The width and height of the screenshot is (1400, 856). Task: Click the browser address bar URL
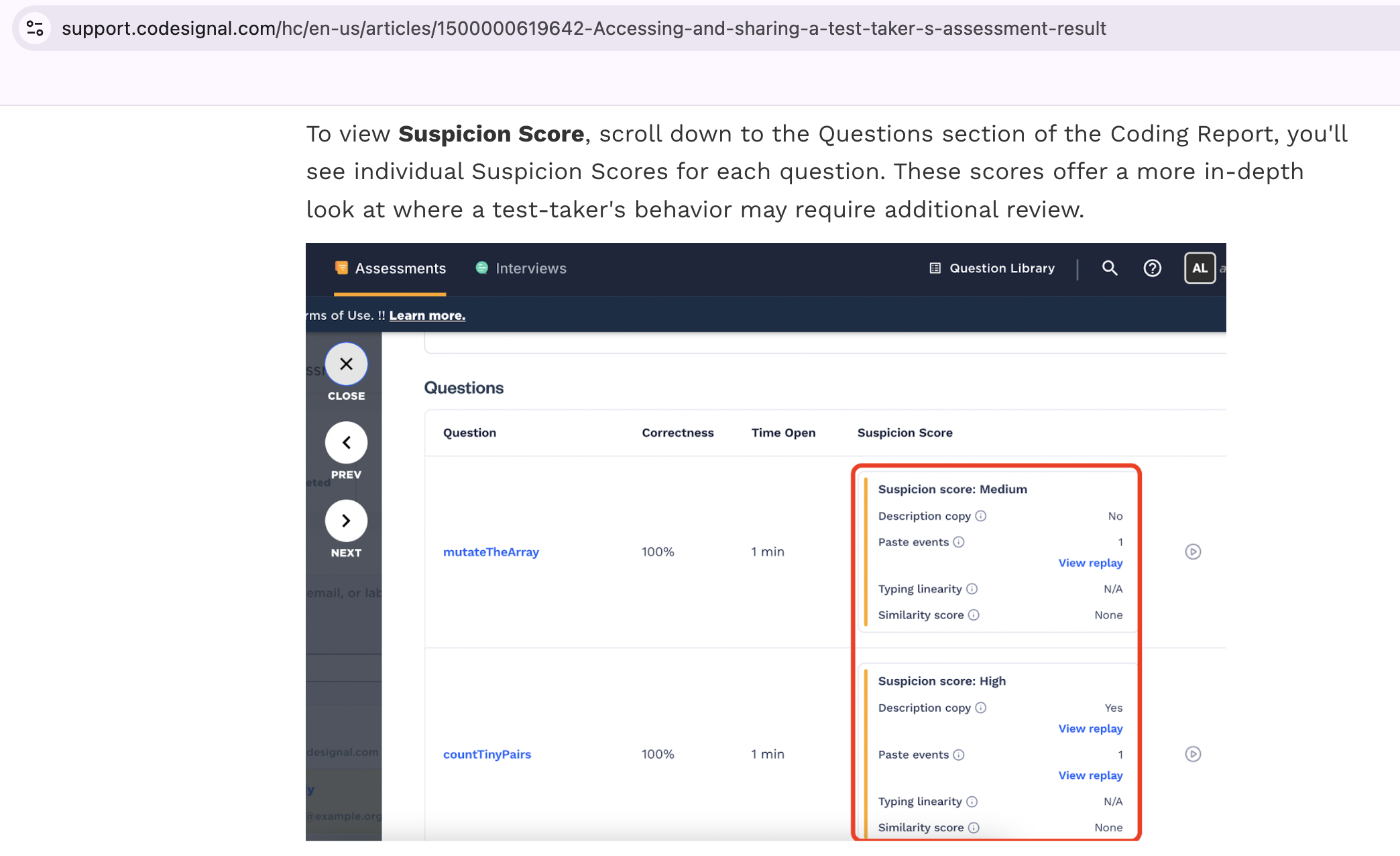click(x=583, y=28)
